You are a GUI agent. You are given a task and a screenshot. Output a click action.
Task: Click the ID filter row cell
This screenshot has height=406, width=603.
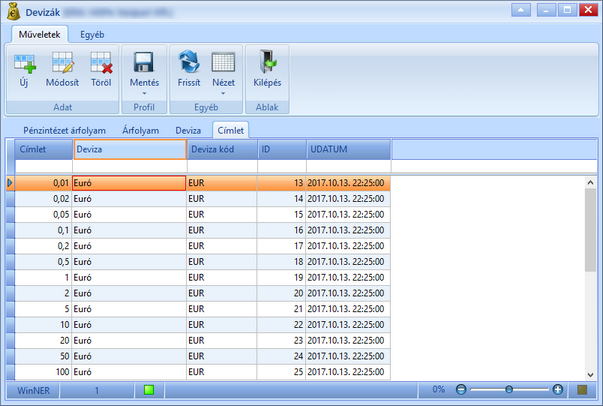pos(282,166)
